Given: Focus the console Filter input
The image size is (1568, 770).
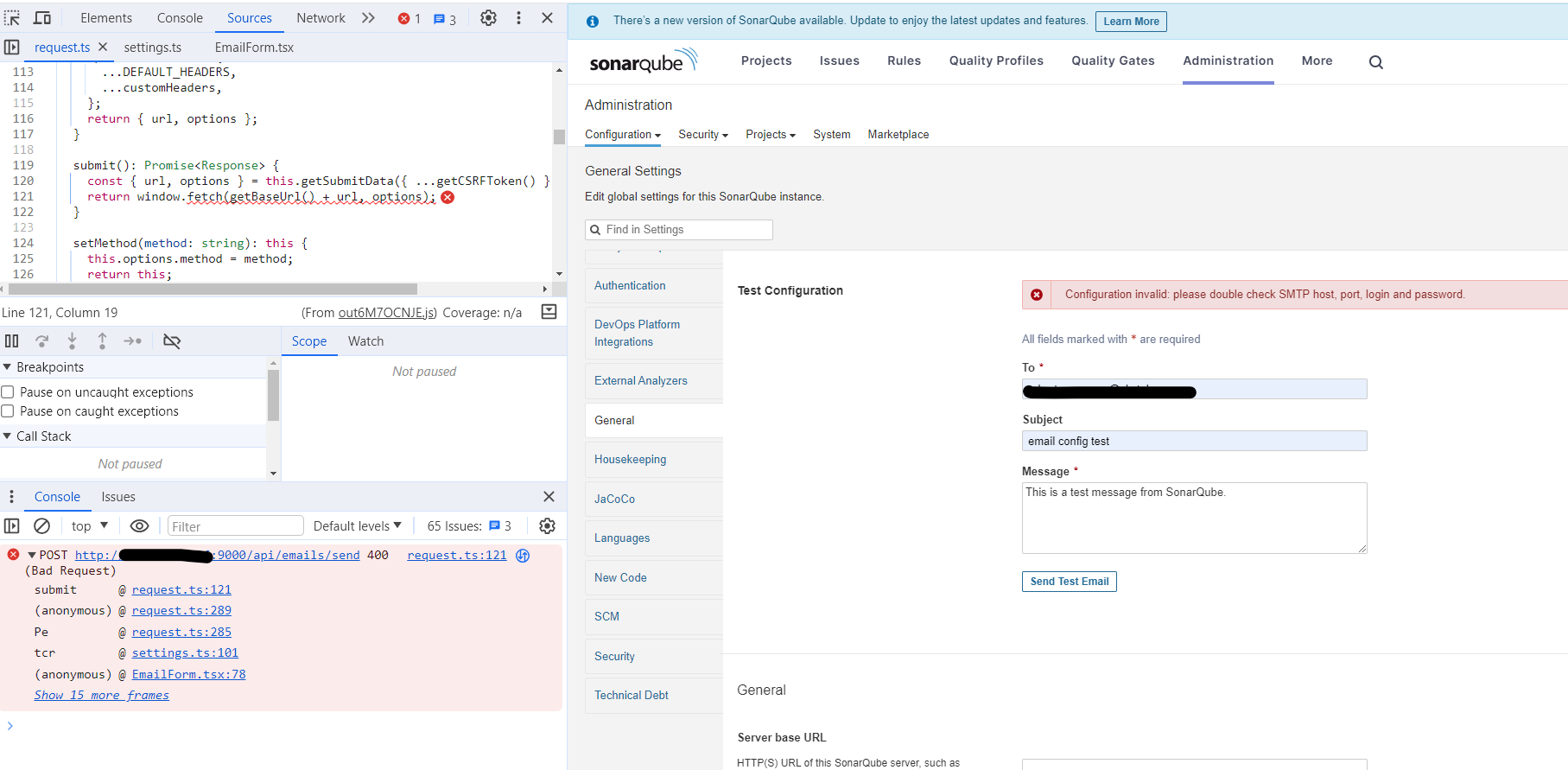Looking at the screenshot, I should pos(236,526).
